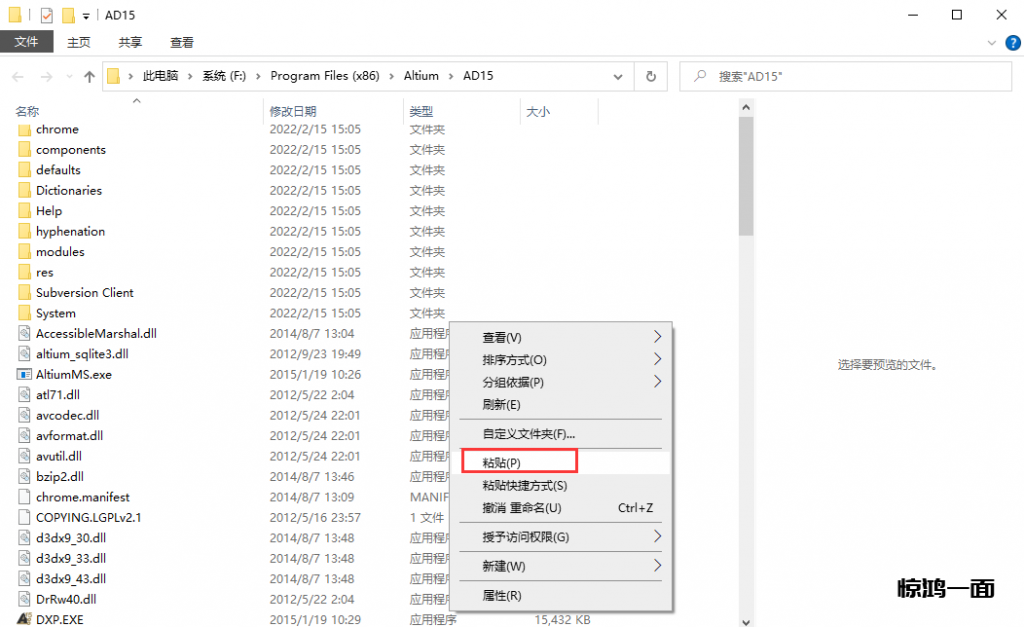The height and width of the screenshot is (627, 1024).
Task: Select the AltiumMS.exe file icon
Action: 25,374
